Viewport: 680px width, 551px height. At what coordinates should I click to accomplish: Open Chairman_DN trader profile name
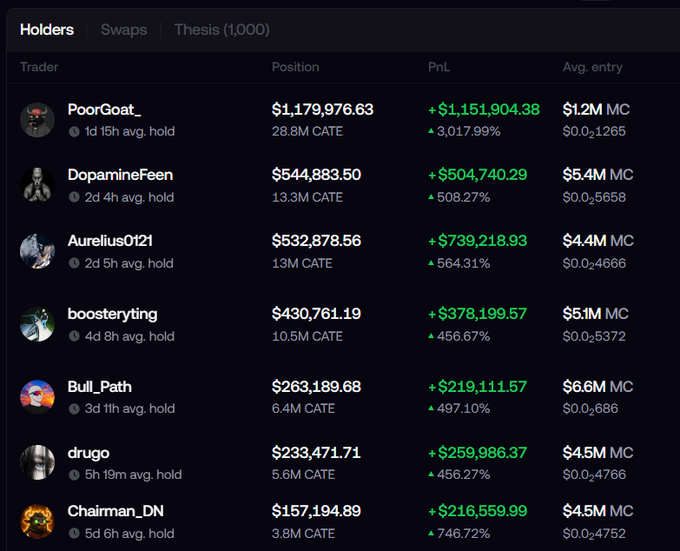click(115, 511)
